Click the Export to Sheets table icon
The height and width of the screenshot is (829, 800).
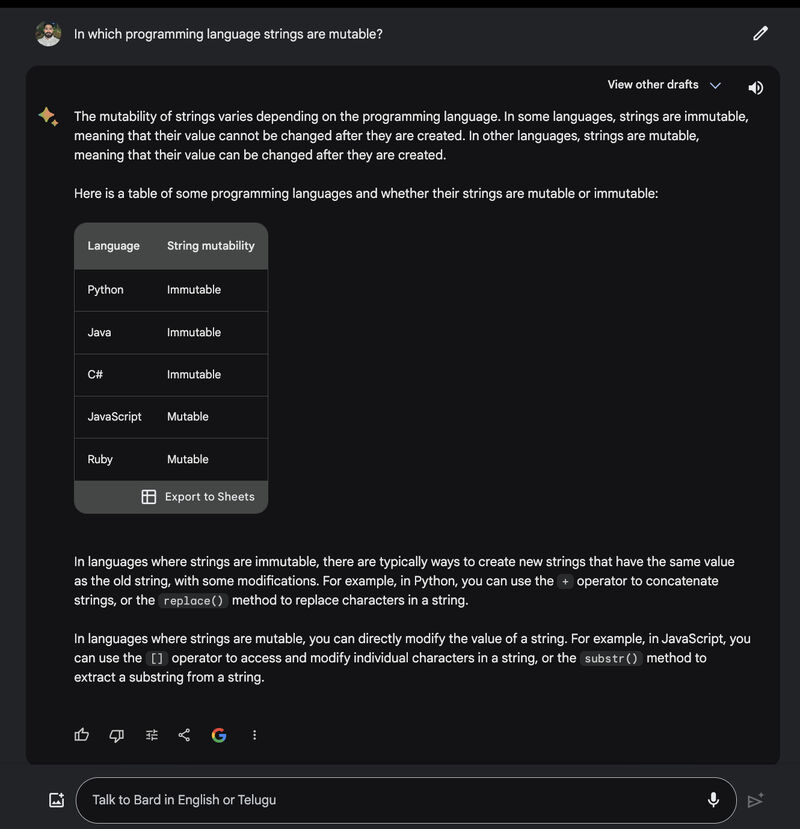click(149, 496)
